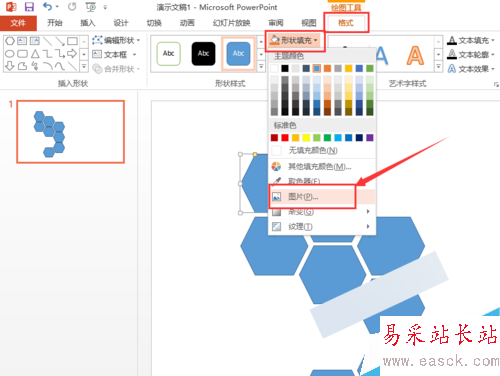This screenshot has width=500, height=376.
Task: Select the arrow line shape in the shapes gallery
Action: 60,41
